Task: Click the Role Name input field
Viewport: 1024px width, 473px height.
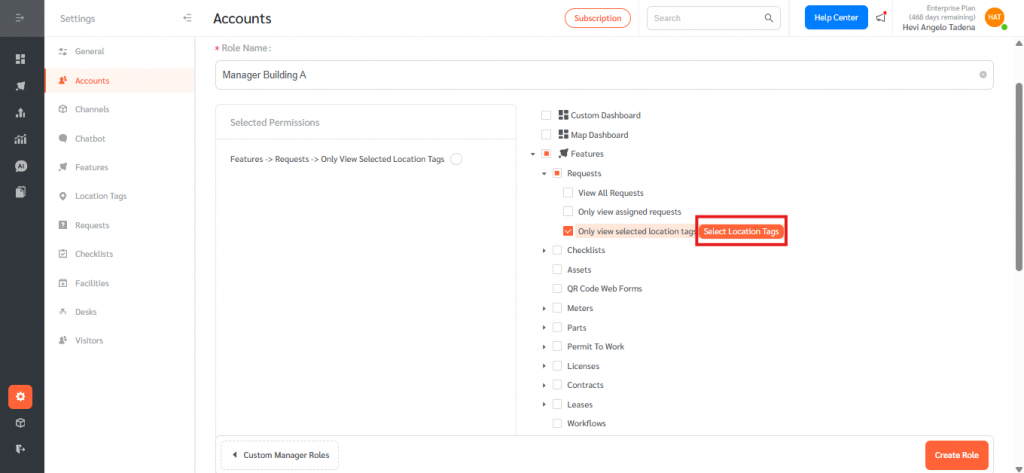Action: tap(590, 74)
